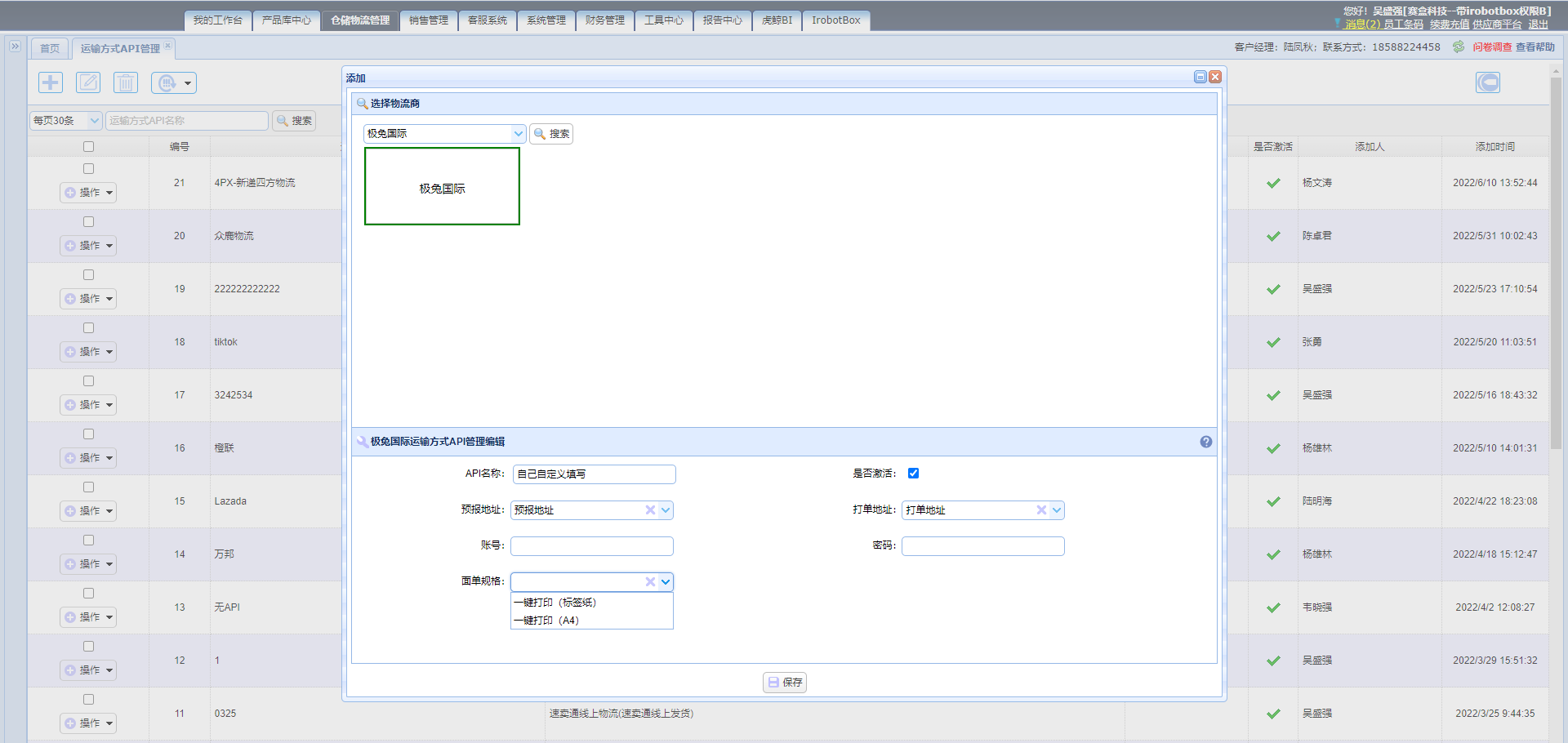The width and height of the screenshot is (1568, 743).
Task: Click the green activated checkmark for 0325 row
Action: [1273, 714]
